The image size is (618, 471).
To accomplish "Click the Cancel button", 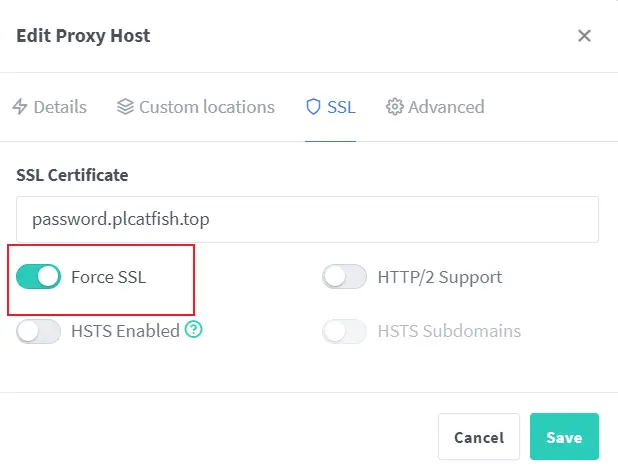I will [479, 437].
